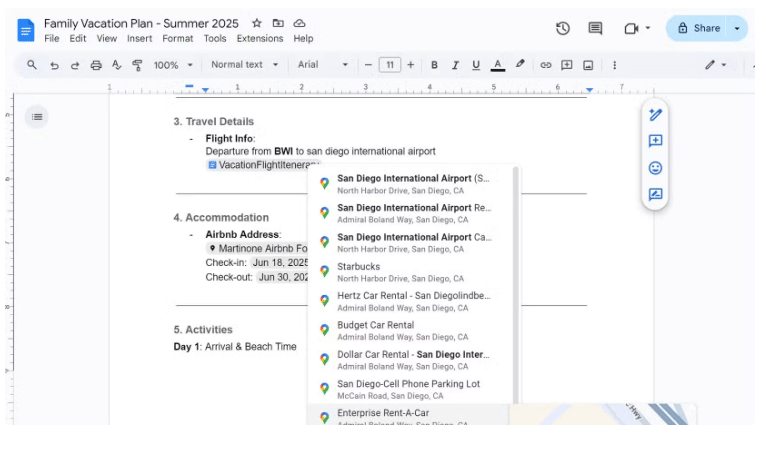Open the Extensions menu
The height and width of the screenshot is (450, 766).
[x=259, y=39]
